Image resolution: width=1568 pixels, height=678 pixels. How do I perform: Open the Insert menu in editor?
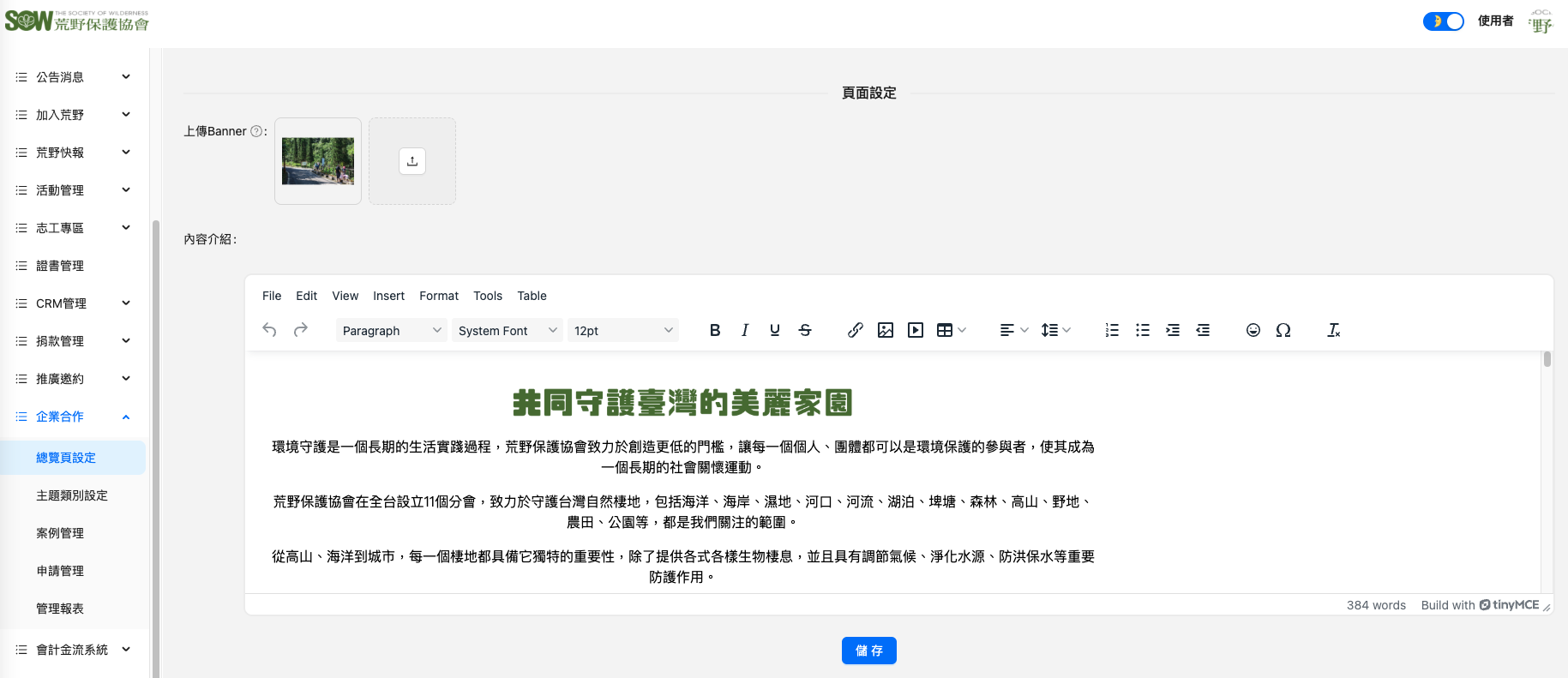click(x=388, y=296)
